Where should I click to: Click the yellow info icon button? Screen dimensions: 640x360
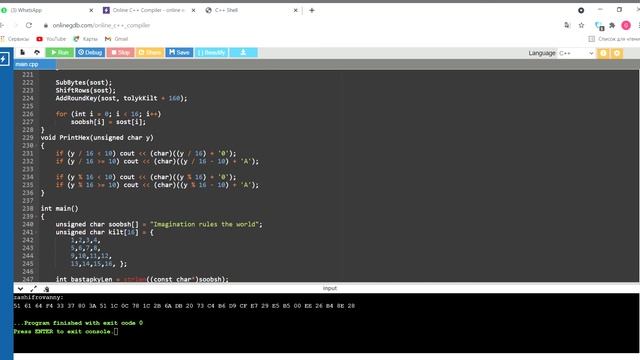(603, 53)
